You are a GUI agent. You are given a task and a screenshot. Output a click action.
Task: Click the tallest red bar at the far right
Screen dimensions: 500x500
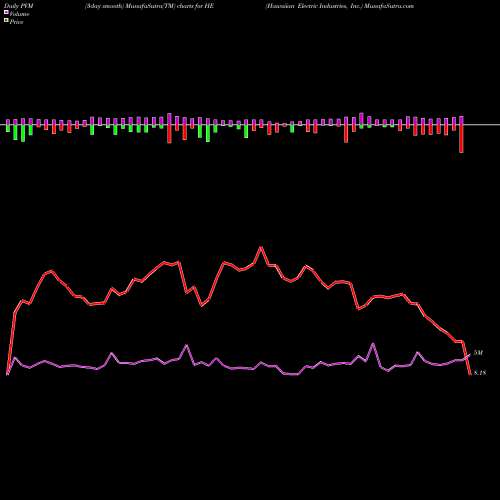pyautogui.click(x=461, y=138)
